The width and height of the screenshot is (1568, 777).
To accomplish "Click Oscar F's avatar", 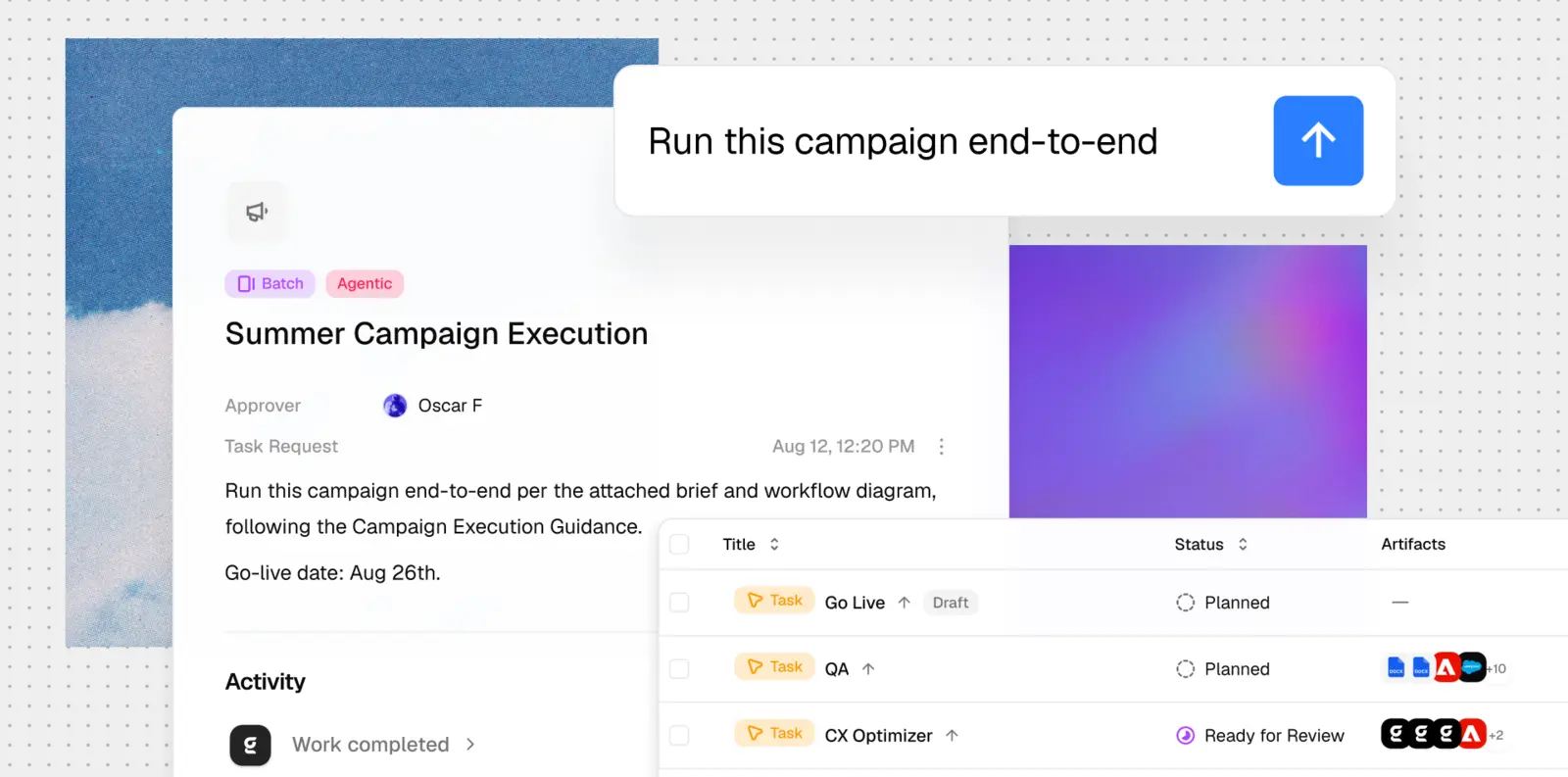I will pyautogui.click(x=395, y=406).
